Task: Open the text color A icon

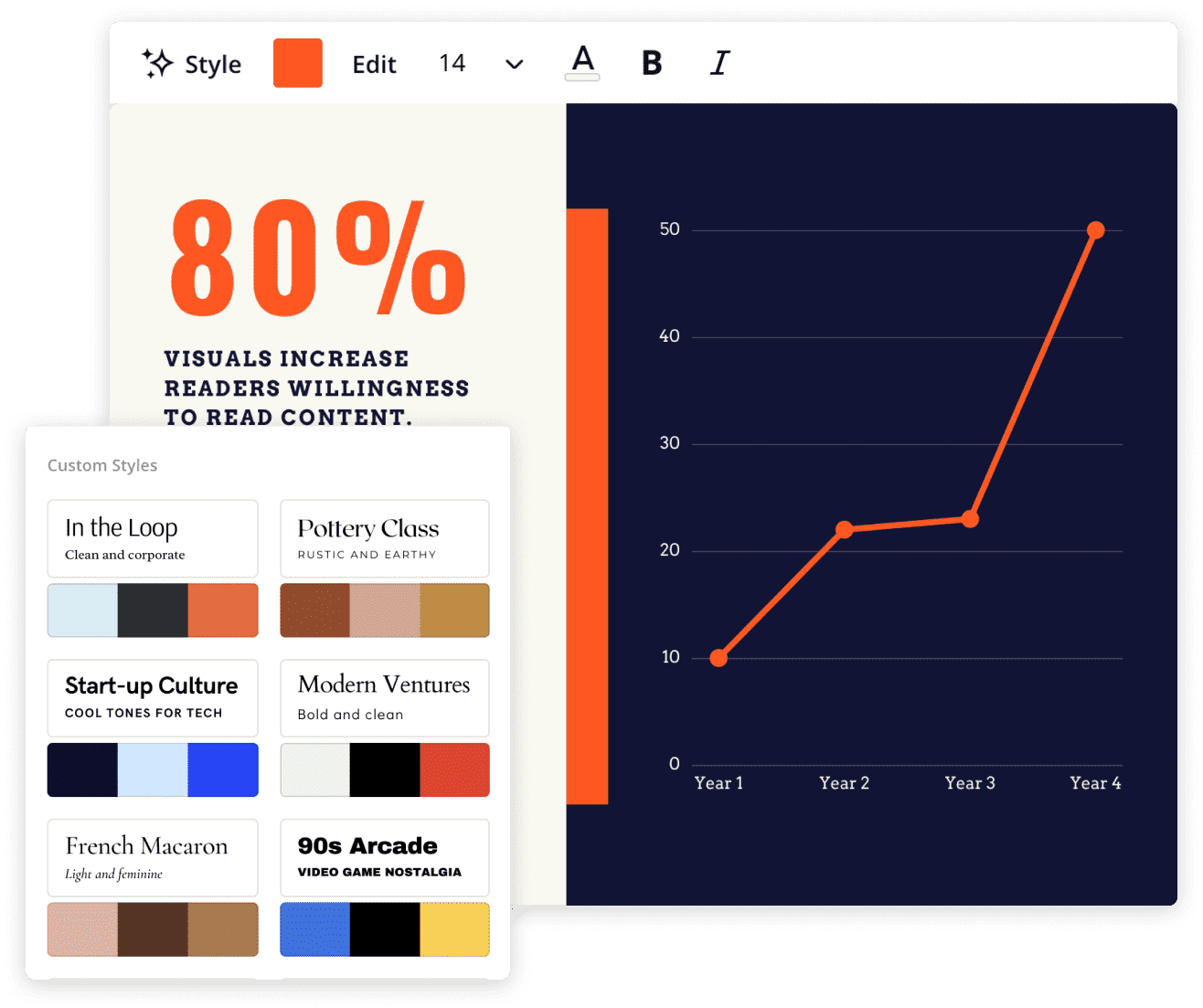Action: [x=582, y=63]
